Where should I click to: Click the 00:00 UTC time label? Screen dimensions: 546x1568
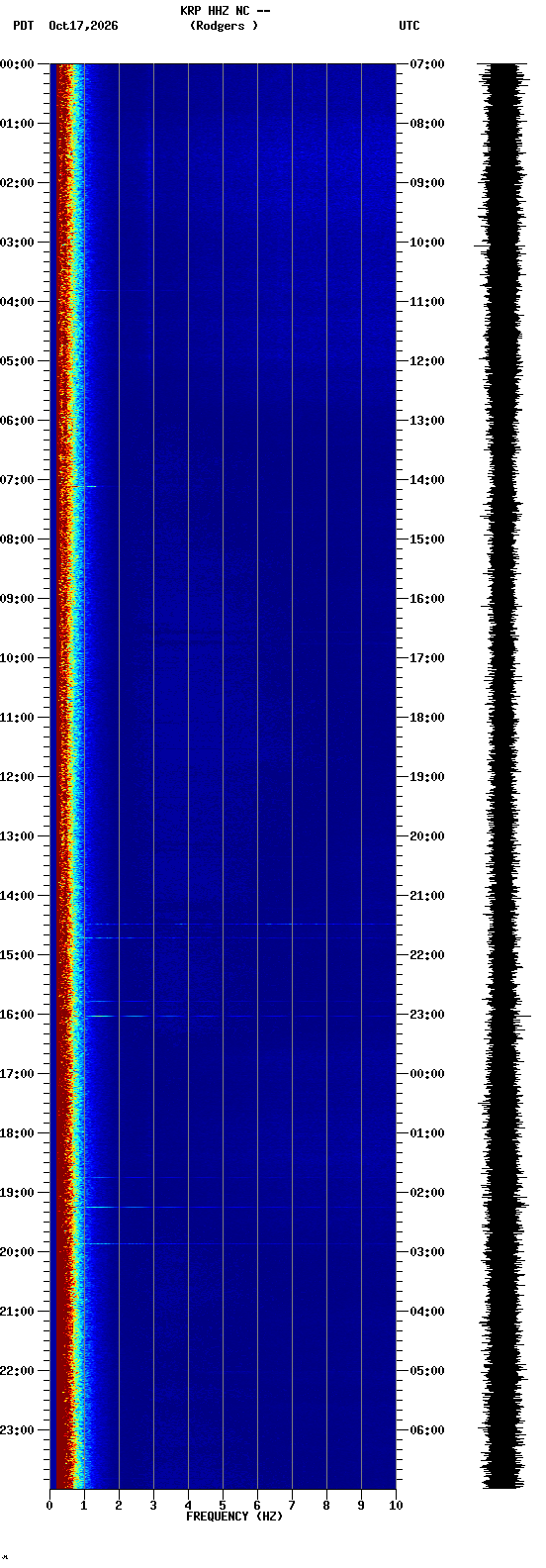[x=427, y=1074]
